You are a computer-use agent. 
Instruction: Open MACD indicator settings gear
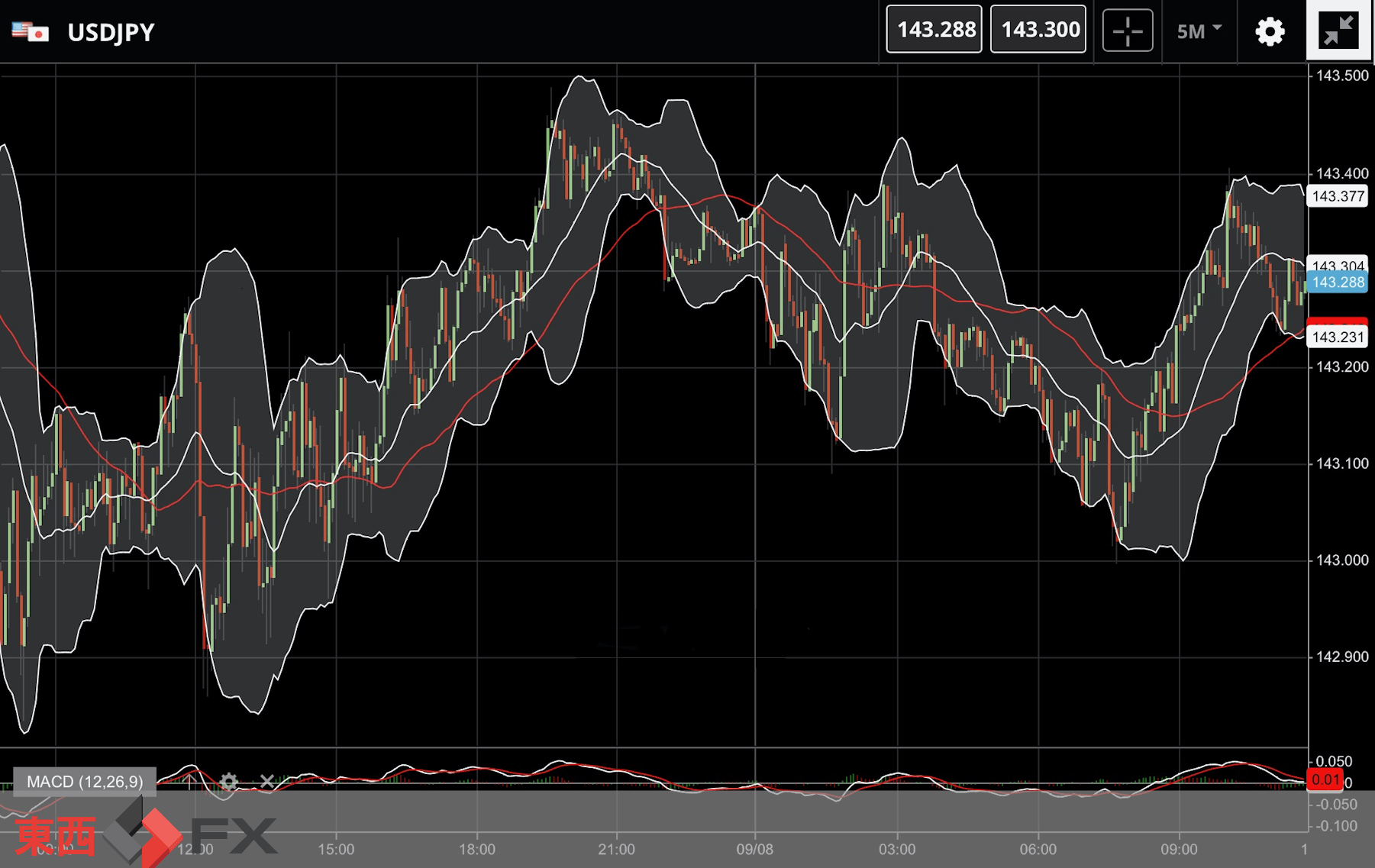[228, 781]
